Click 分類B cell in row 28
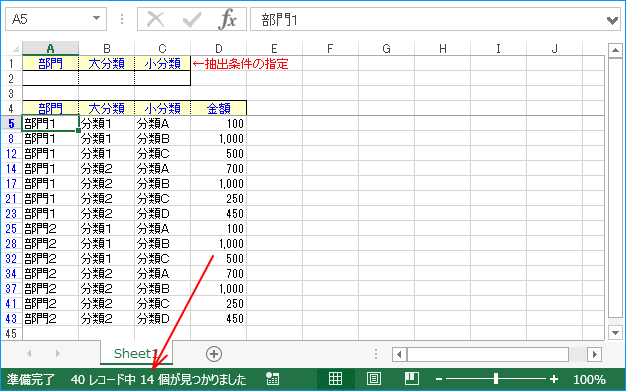The width and height of the screenshot is (626, 391). 162,244
